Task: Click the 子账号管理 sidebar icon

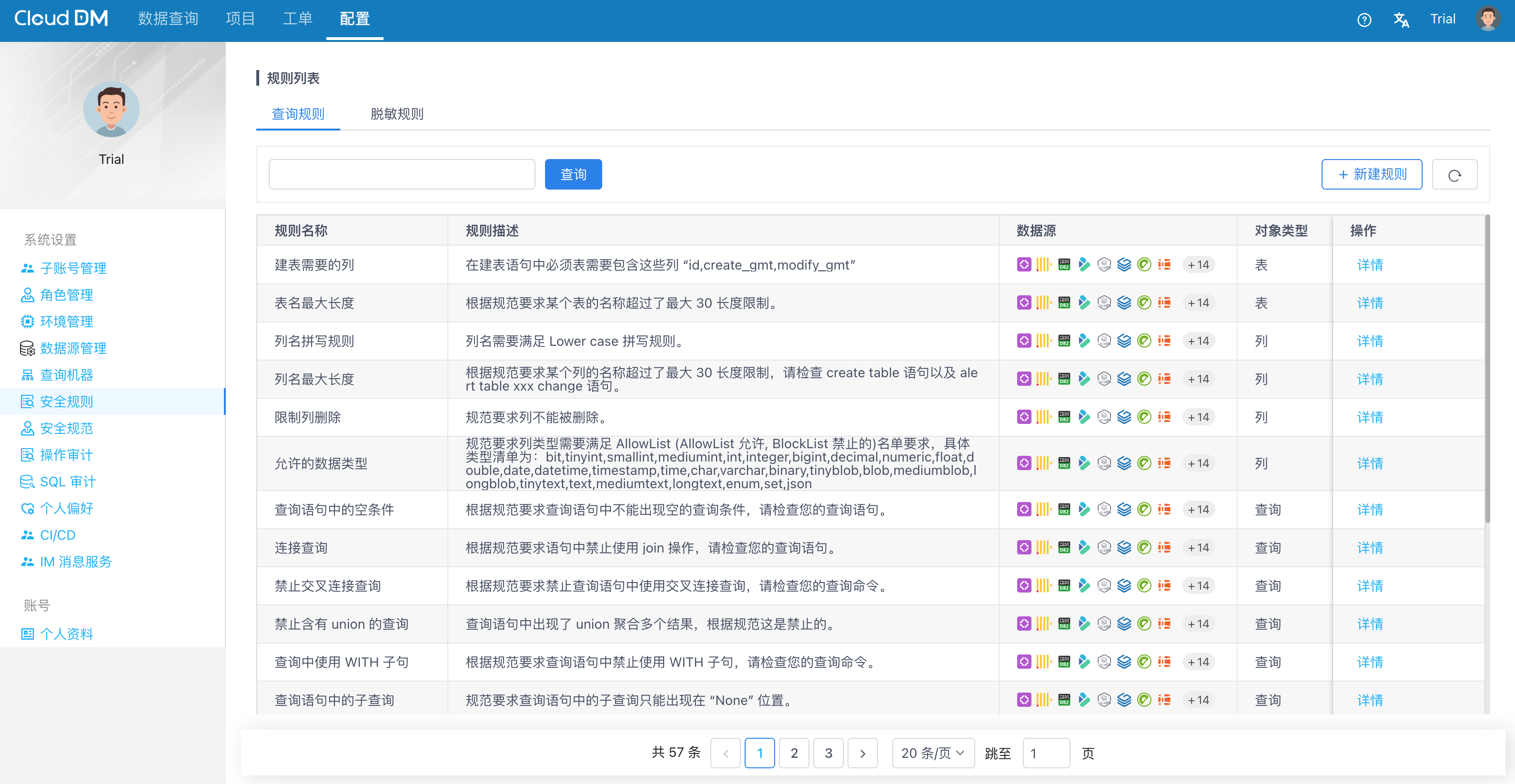Action: [x=27, y=268]
